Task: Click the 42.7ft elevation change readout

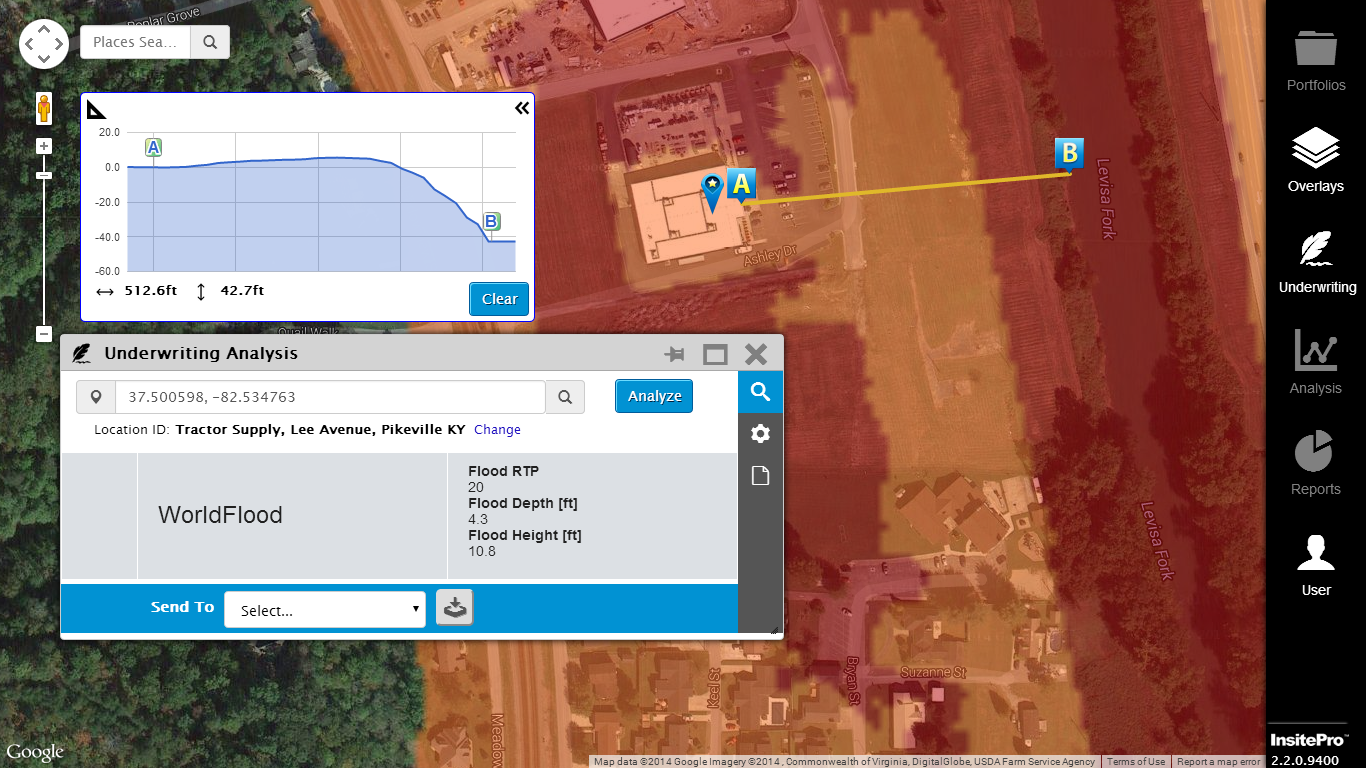Action: 242,291
